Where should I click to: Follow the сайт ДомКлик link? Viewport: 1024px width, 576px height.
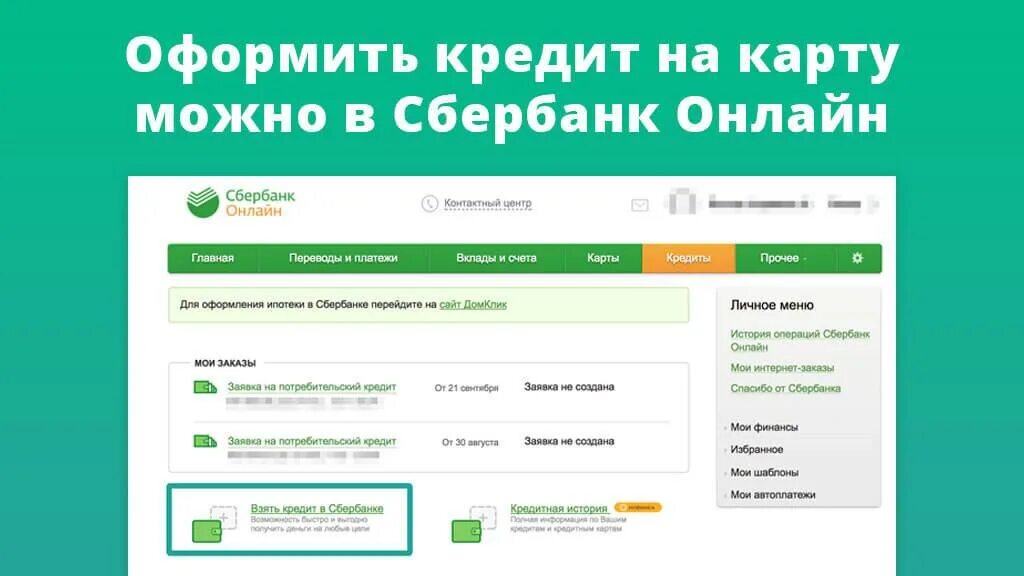click(473, 304)
